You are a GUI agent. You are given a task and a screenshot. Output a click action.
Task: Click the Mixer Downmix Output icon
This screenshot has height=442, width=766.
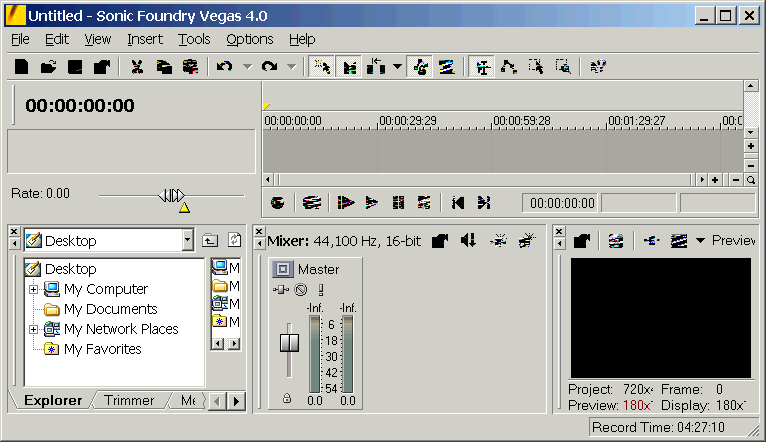coord(468,240)
